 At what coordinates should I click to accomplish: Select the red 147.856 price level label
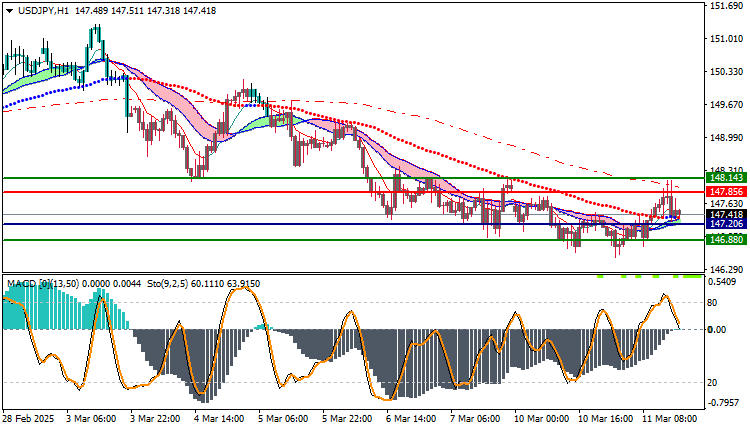727,192
